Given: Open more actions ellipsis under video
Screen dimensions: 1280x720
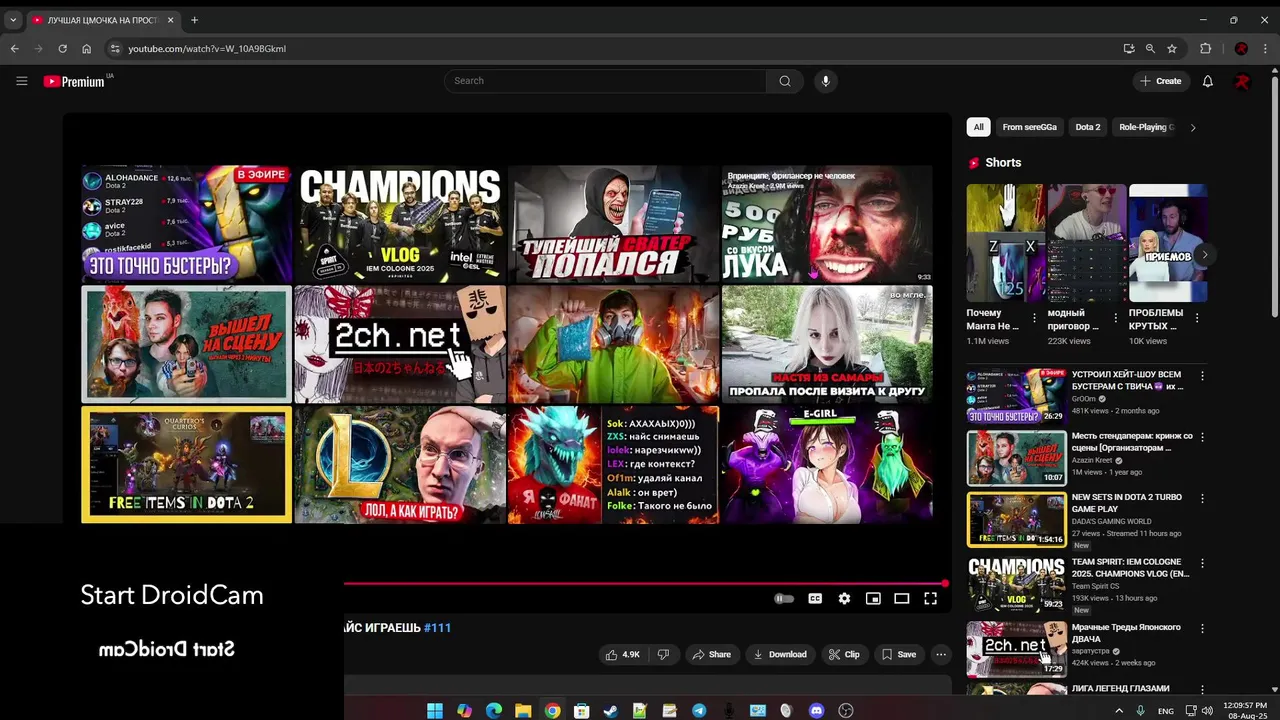Looking at the screenshot, I should 940,655.
